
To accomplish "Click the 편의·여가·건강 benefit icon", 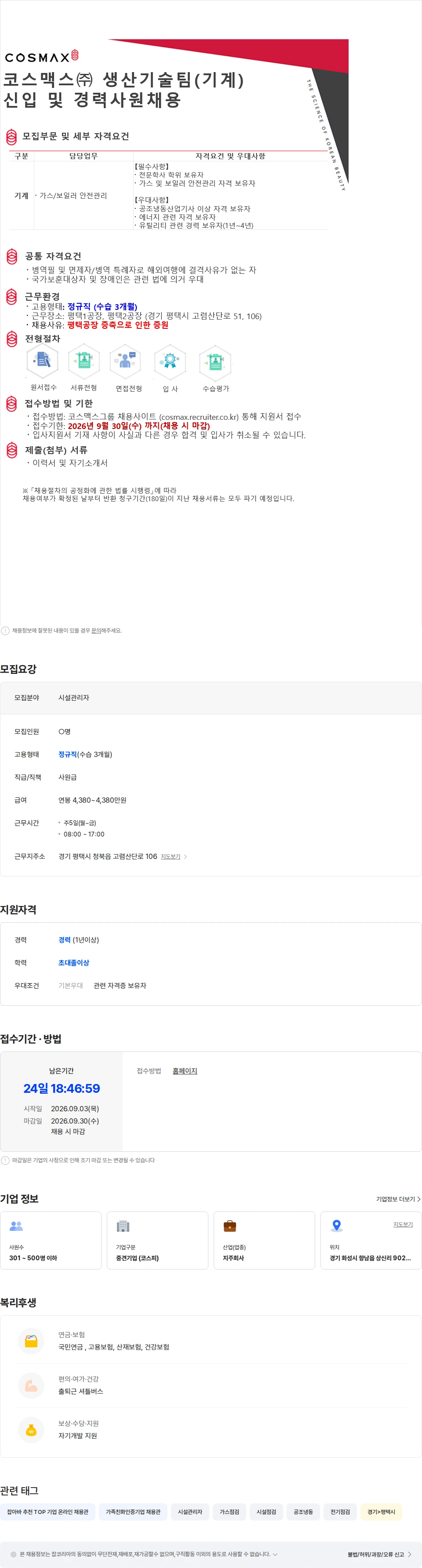I will [x=31, y=1386].
